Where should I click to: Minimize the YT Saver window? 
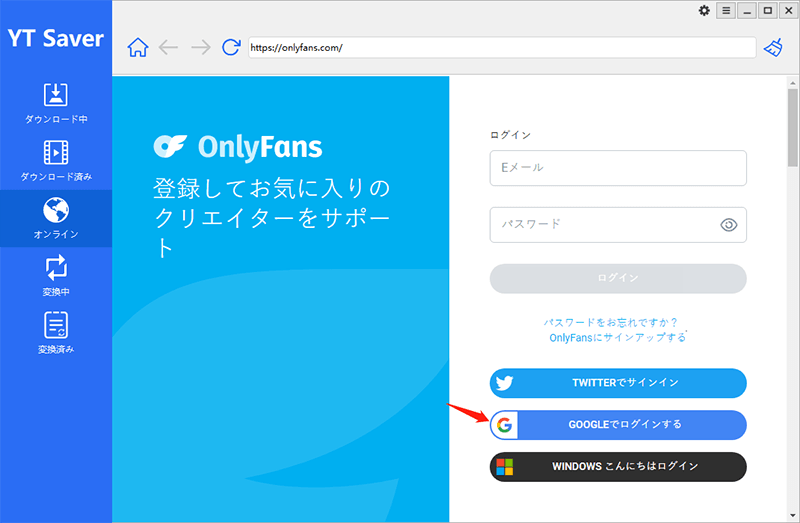point(747,10)
